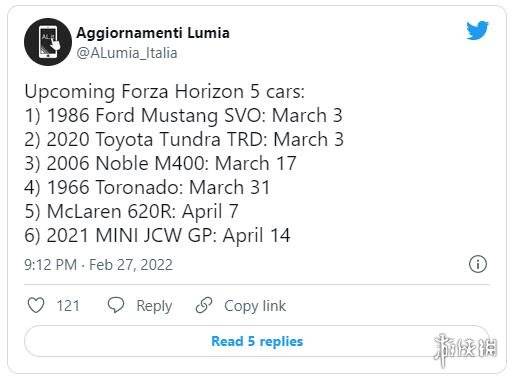The width and height of the screenshot is (512, 378).
Task: Click the 1966 Toronado March 31 line
Action: (x=147, y=188)
